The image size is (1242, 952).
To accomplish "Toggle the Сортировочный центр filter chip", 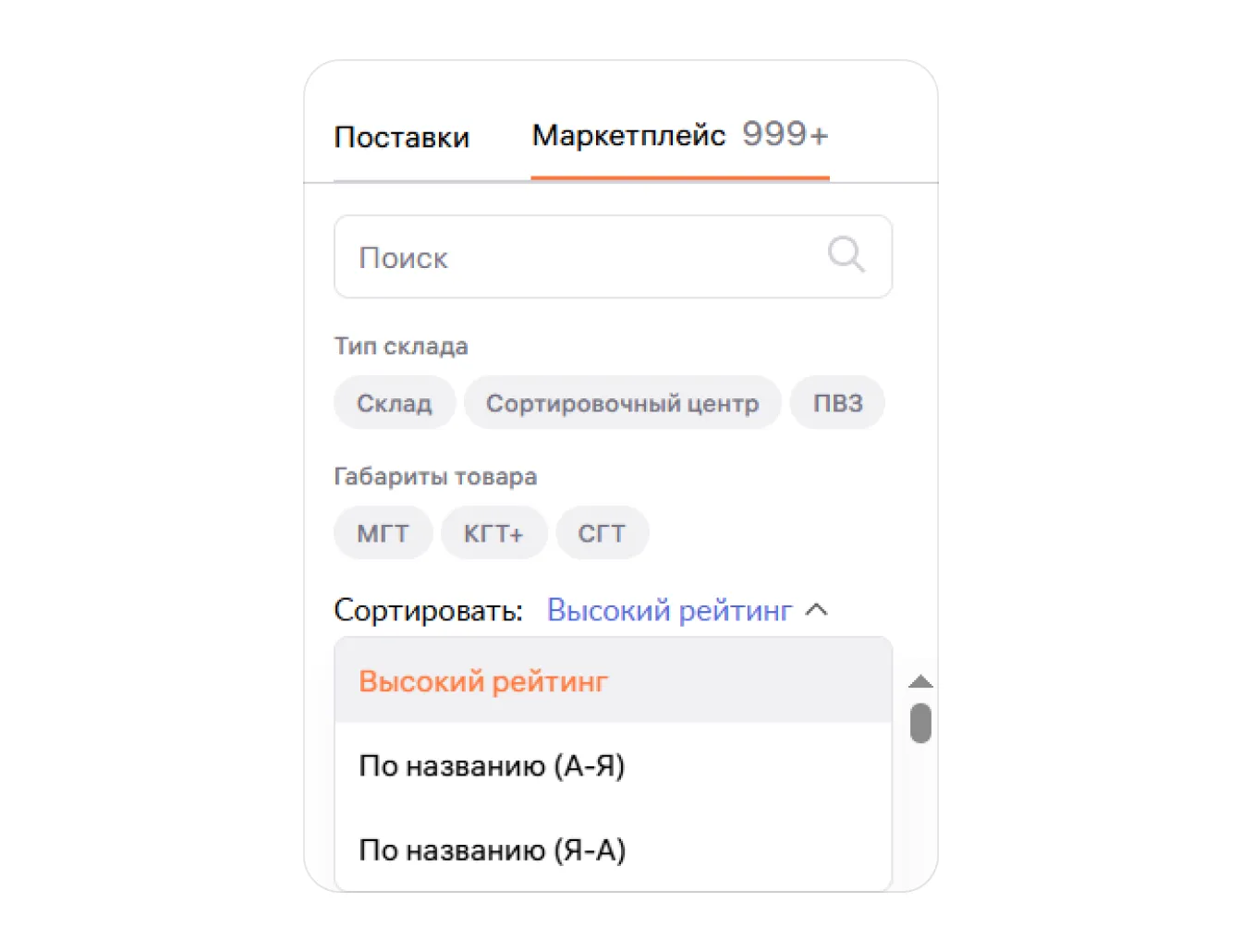I will click(622, 403).
